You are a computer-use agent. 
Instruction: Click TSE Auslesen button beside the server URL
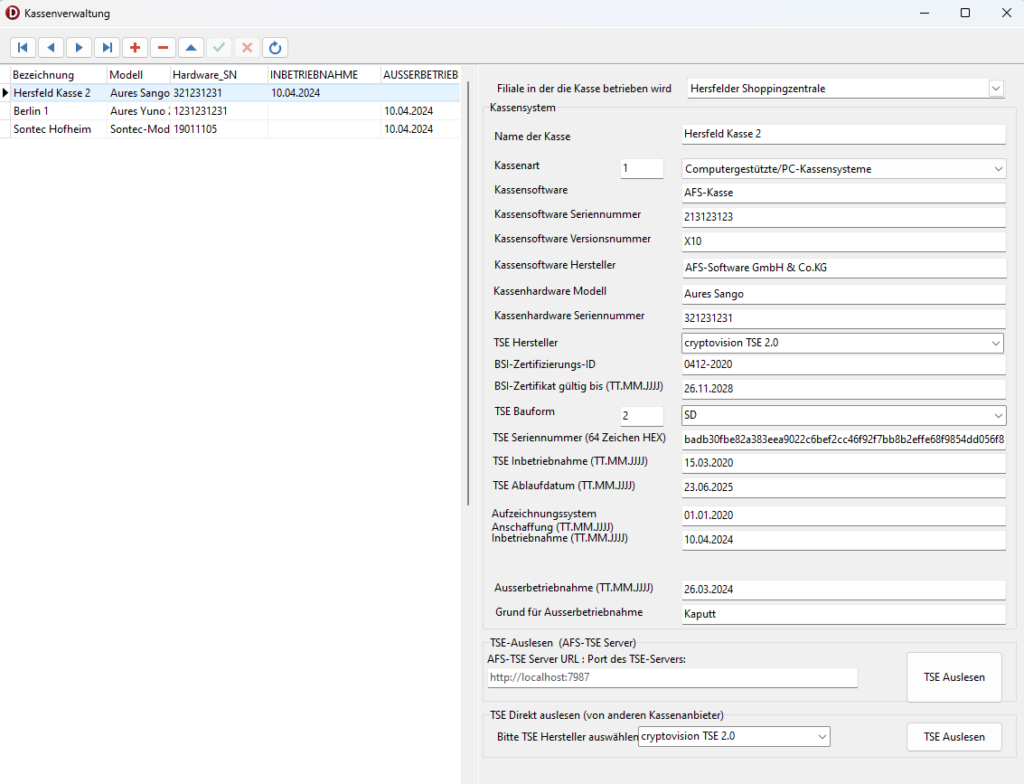pos(953,677)
